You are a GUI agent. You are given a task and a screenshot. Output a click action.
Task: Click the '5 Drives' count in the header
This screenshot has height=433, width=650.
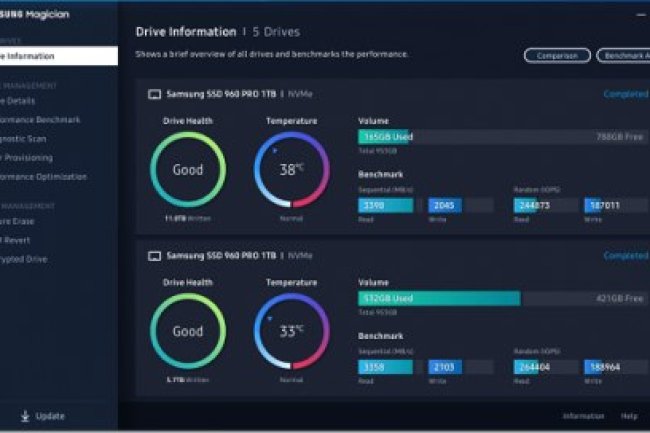(276, 32)
